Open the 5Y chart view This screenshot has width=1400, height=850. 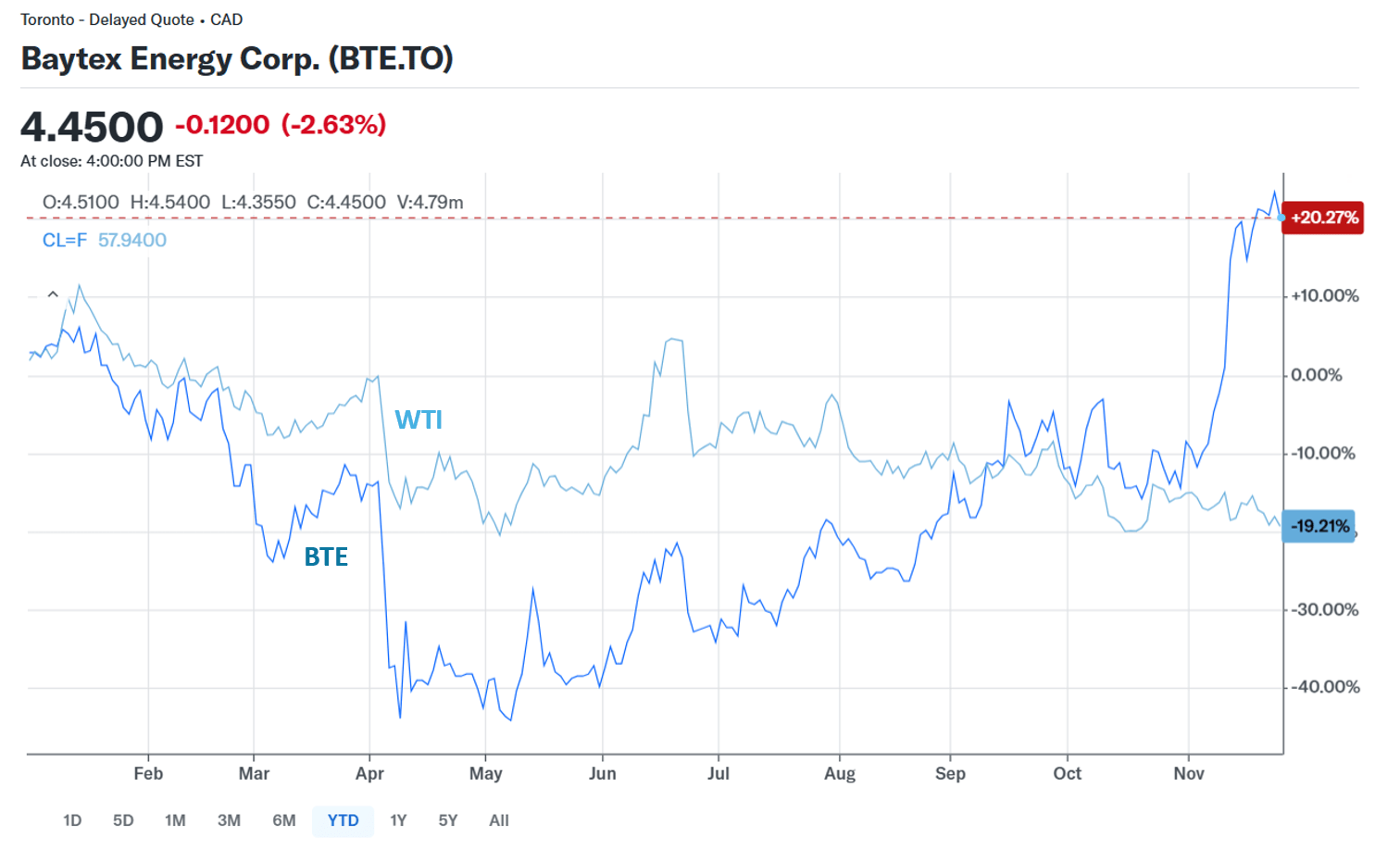448,820
